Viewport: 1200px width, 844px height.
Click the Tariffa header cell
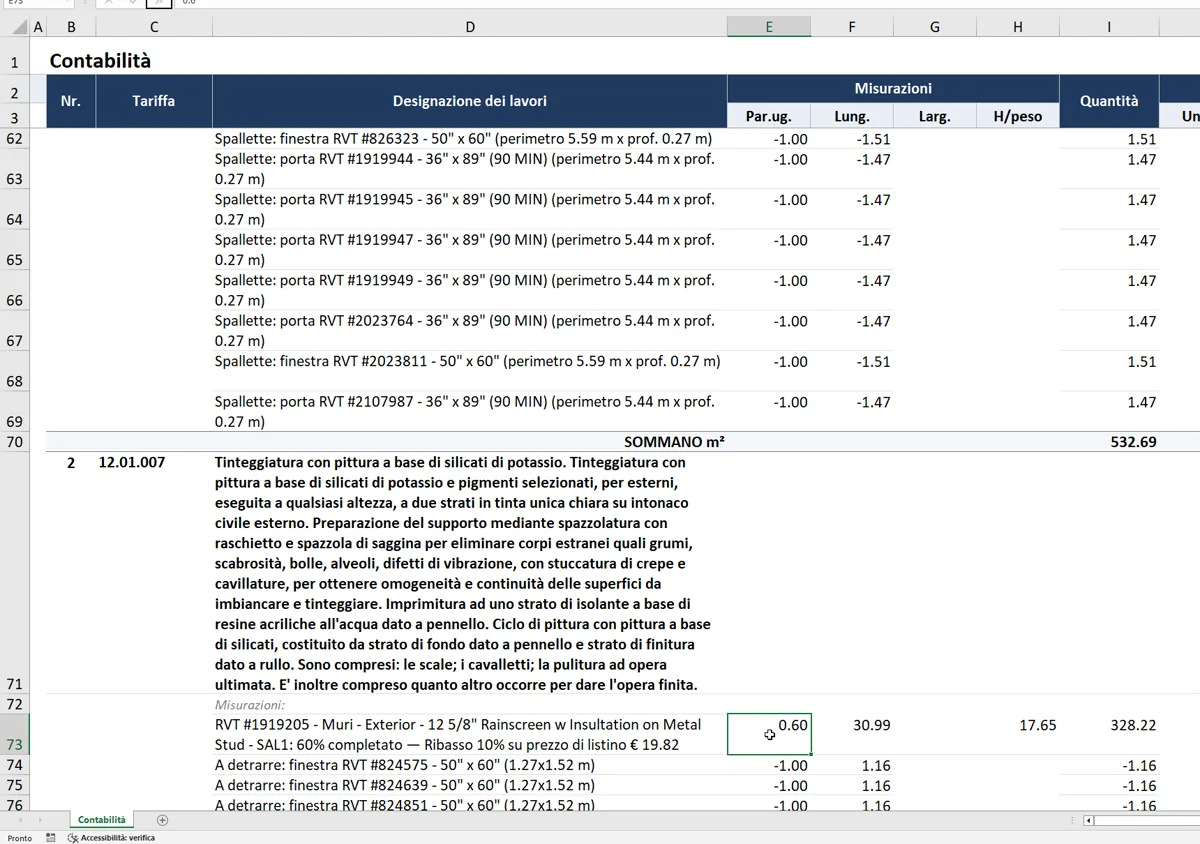[154, 101]
